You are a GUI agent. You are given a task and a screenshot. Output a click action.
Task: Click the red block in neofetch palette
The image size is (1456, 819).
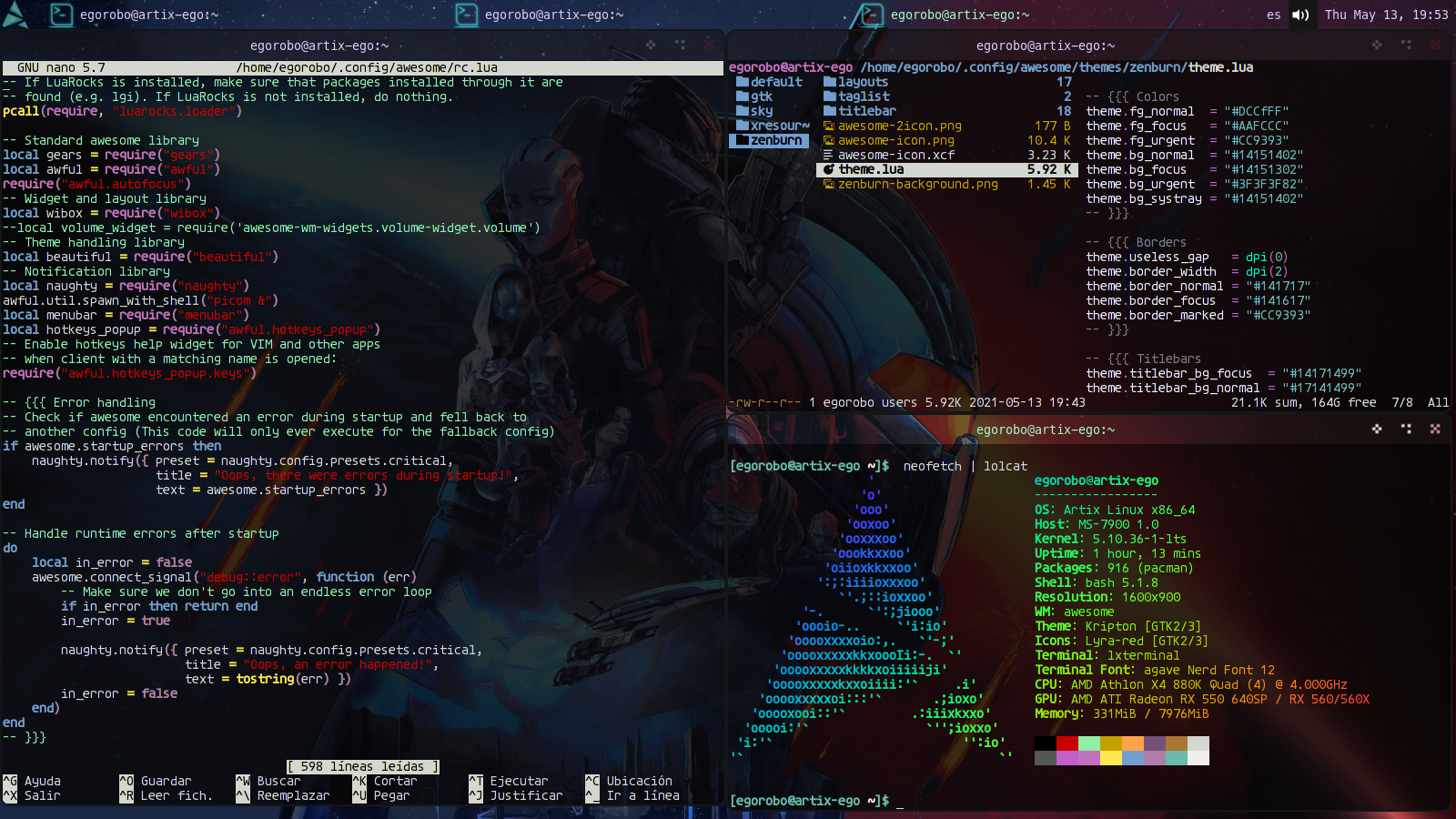coord(1067,743)
